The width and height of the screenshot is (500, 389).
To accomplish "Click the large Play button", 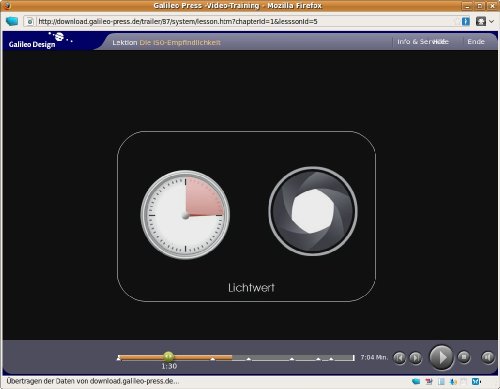I will click(x=441, y=358).
